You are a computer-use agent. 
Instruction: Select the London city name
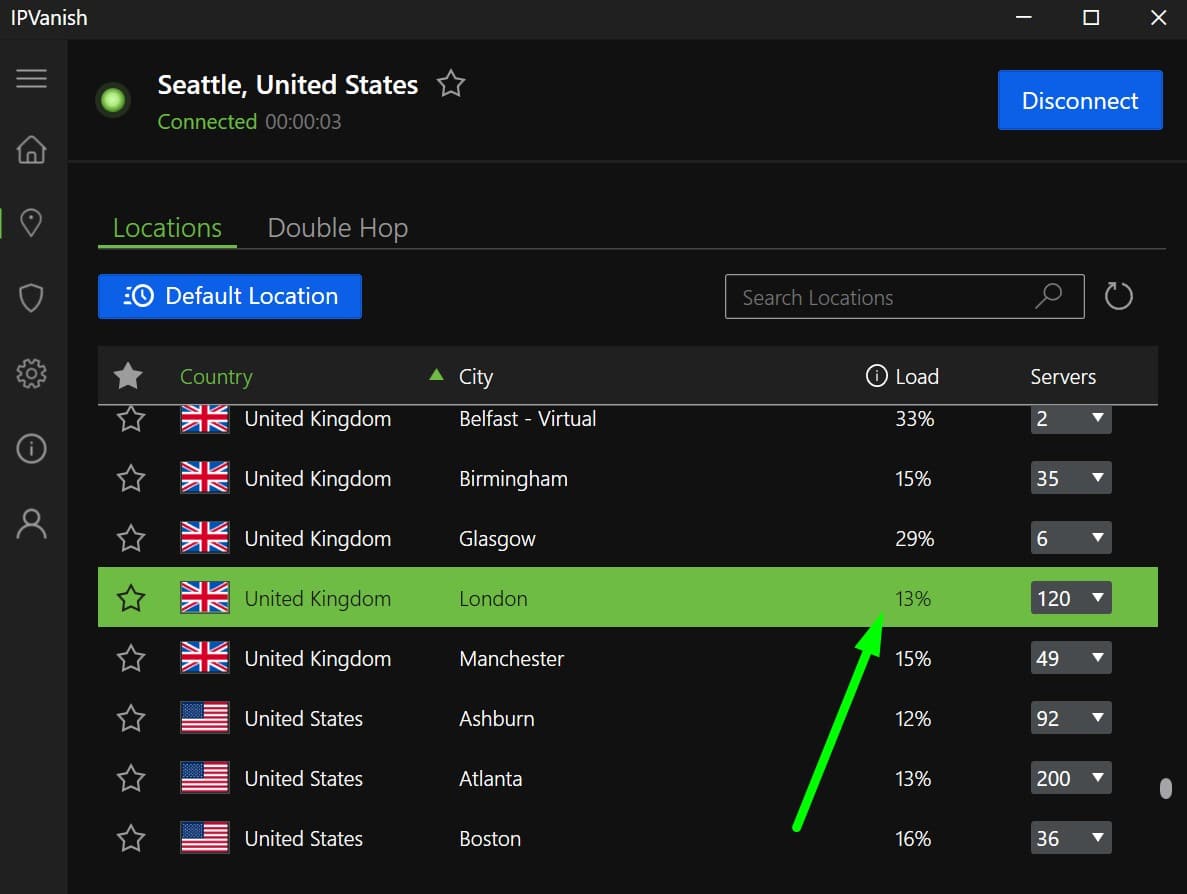(493, 598)
